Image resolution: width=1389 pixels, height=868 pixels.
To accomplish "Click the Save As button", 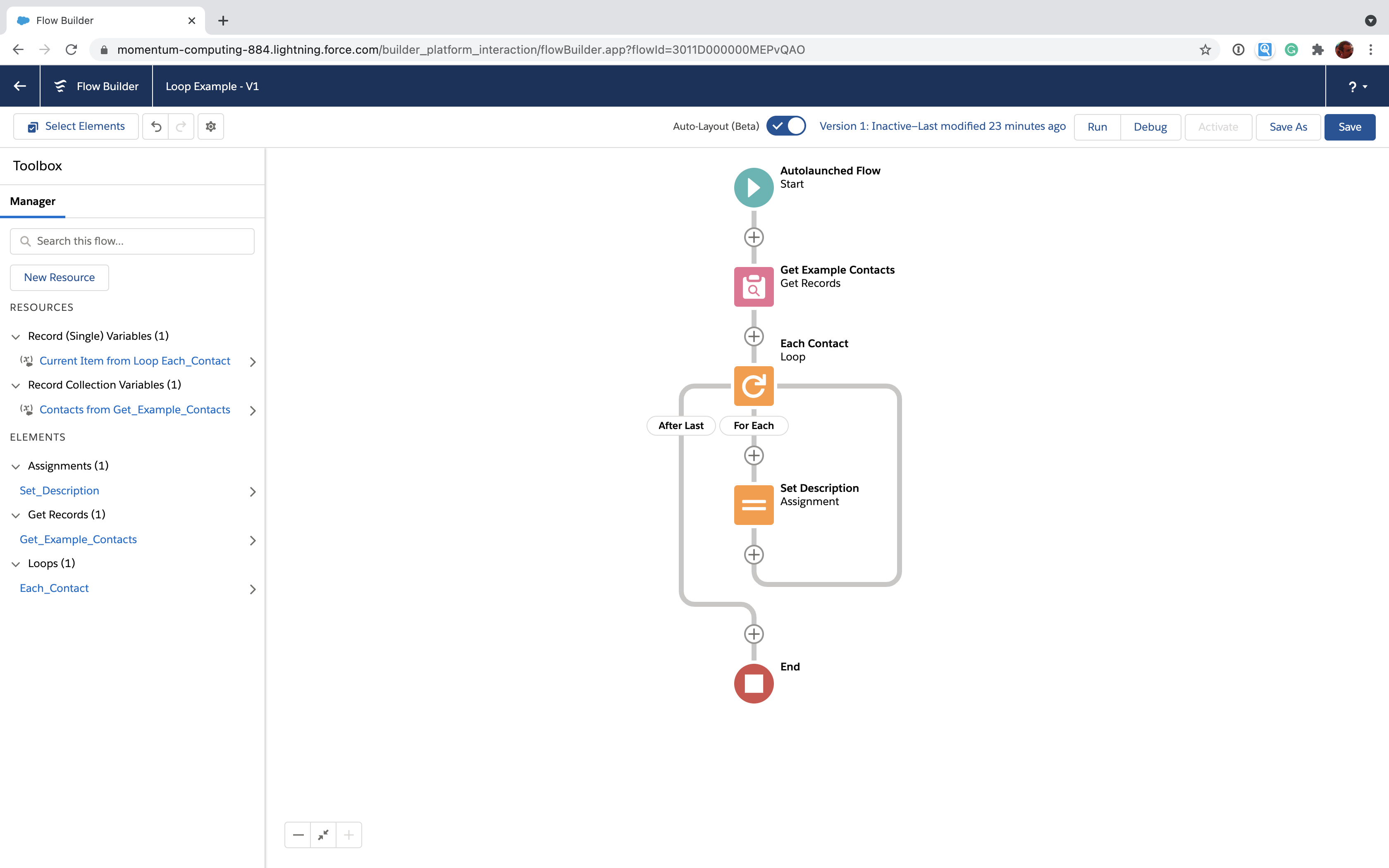I will click(1288, 126).
